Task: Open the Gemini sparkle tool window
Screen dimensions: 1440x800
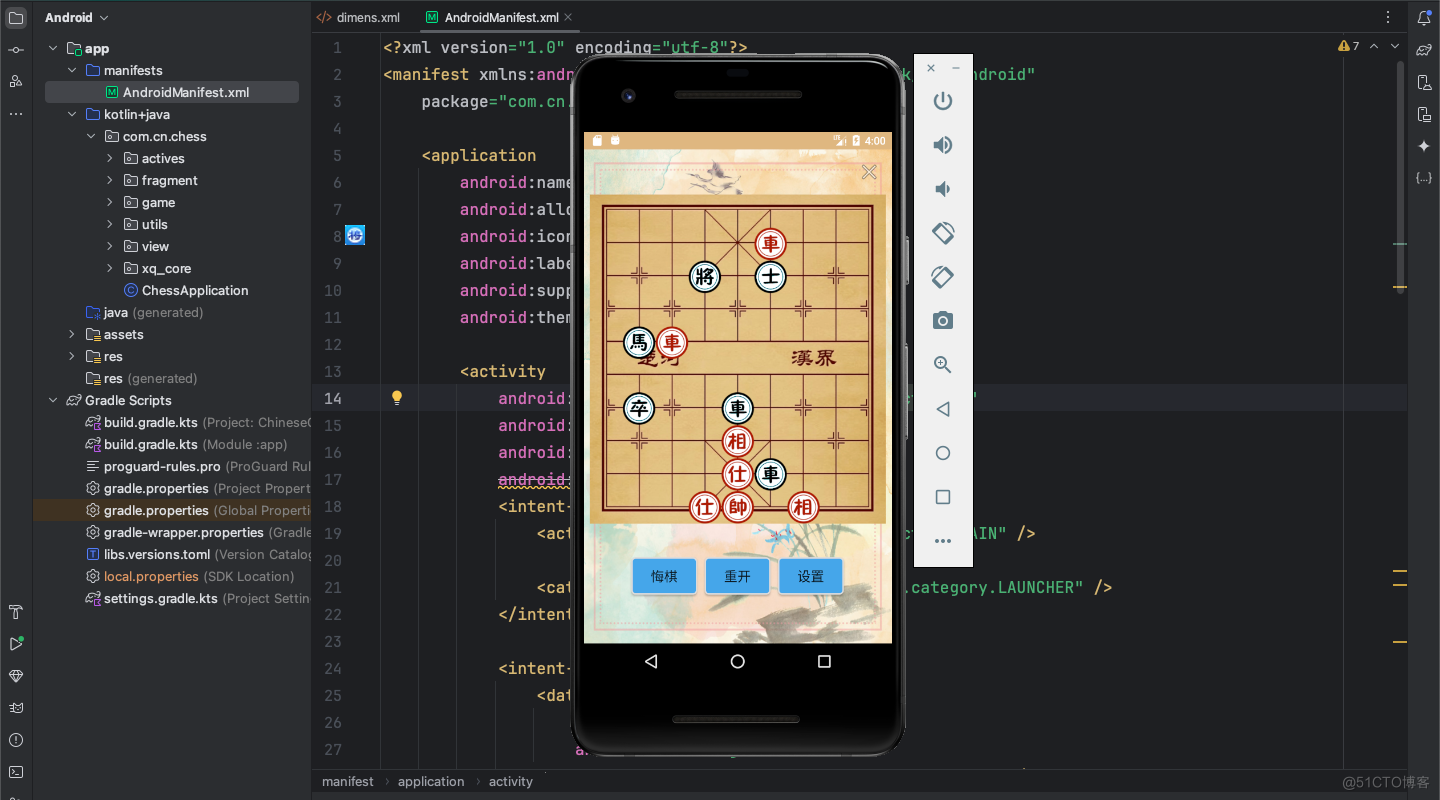Action: 1424,146
